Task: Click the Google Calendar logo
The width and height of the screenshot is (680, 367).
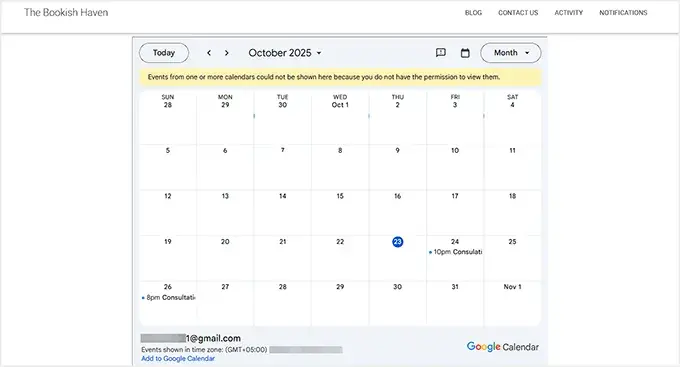Action: pos(503,347)
